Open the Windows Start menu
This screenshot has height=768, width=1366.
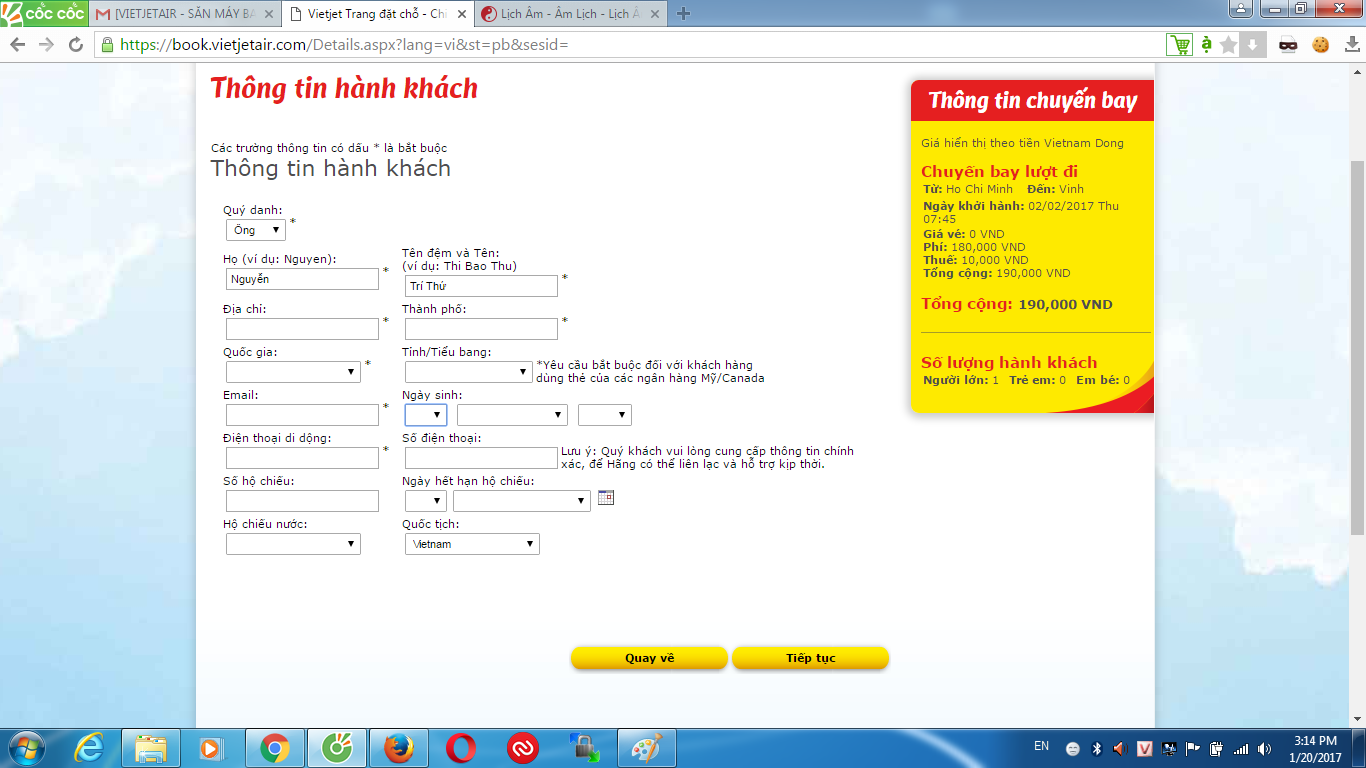[27, 748]
